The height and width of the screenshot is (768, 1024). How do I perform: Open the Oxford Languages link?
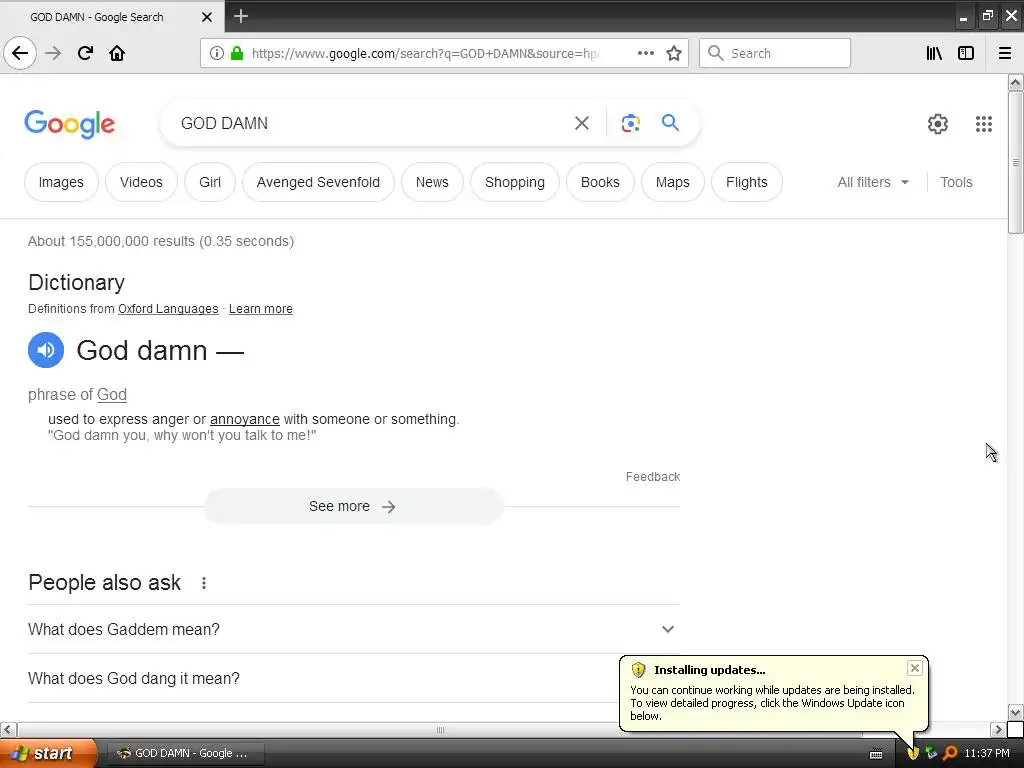pos(168,308)
